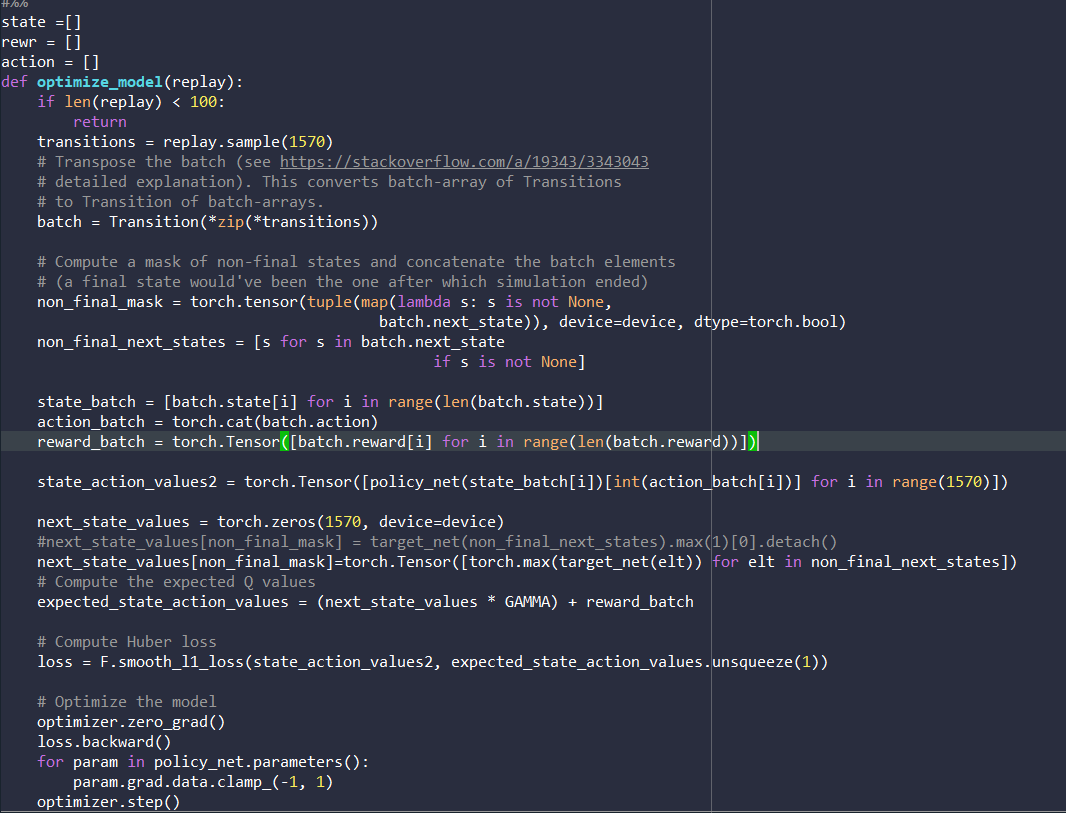
Task: Click the torch.cat(batch.action) call
Action: 275,422
